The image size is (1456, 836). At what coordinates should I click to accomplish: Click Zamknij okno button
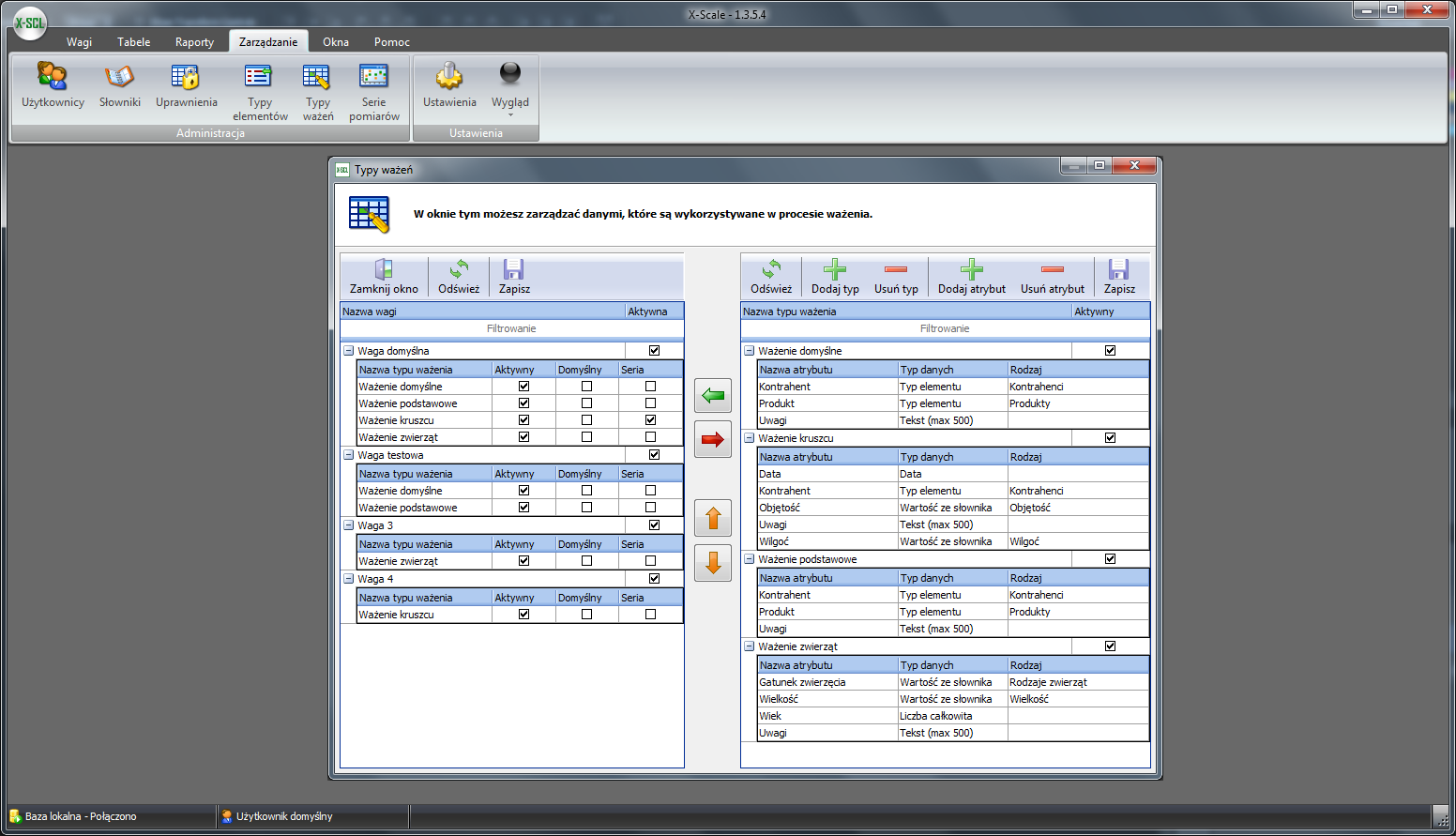(x=384, y=277)
